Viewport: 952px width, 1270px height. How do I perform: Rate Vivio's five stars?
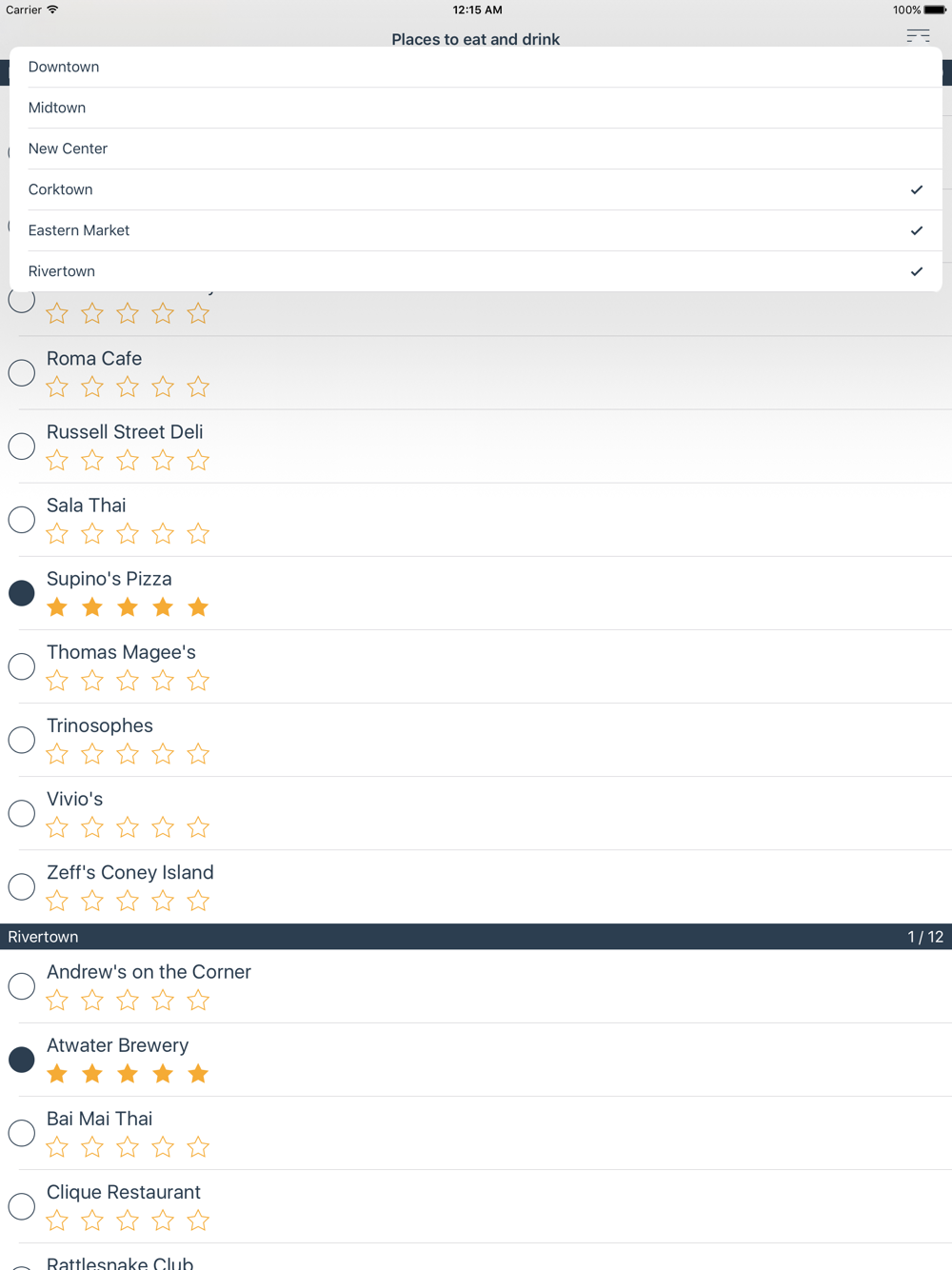198,826
